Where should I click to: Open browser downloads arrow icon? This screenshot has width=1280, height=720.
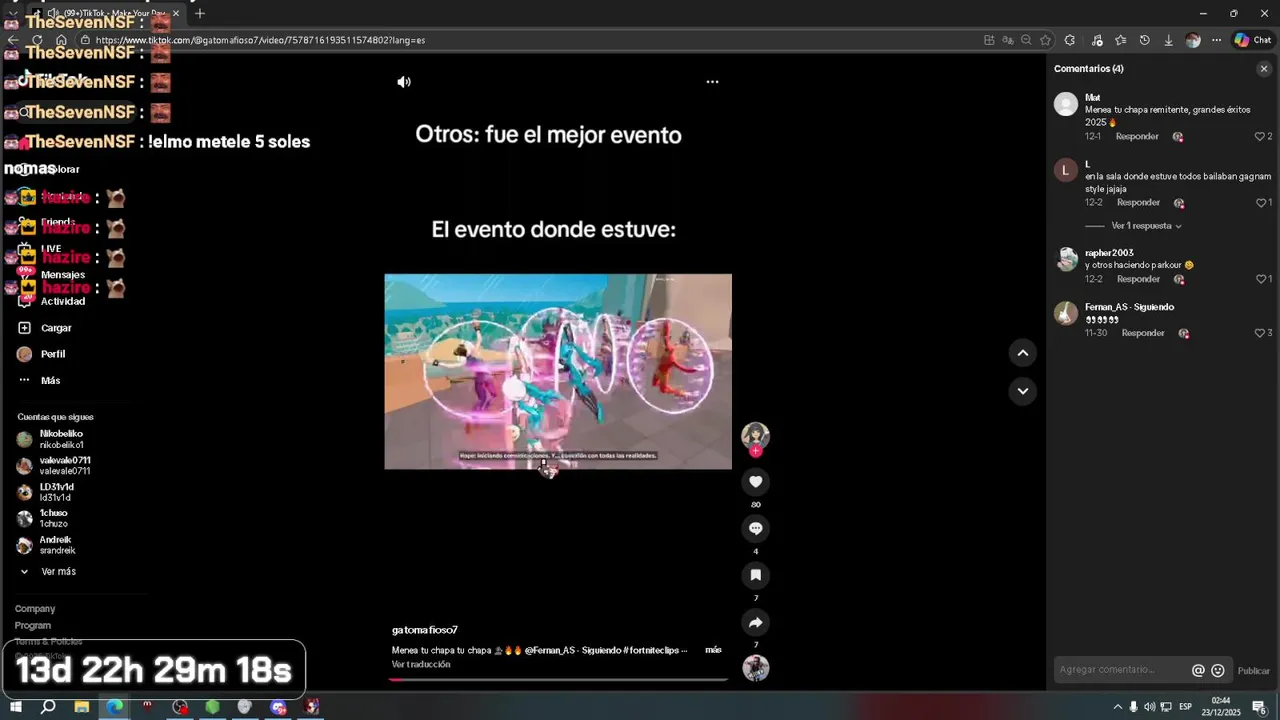point(1168,40)
